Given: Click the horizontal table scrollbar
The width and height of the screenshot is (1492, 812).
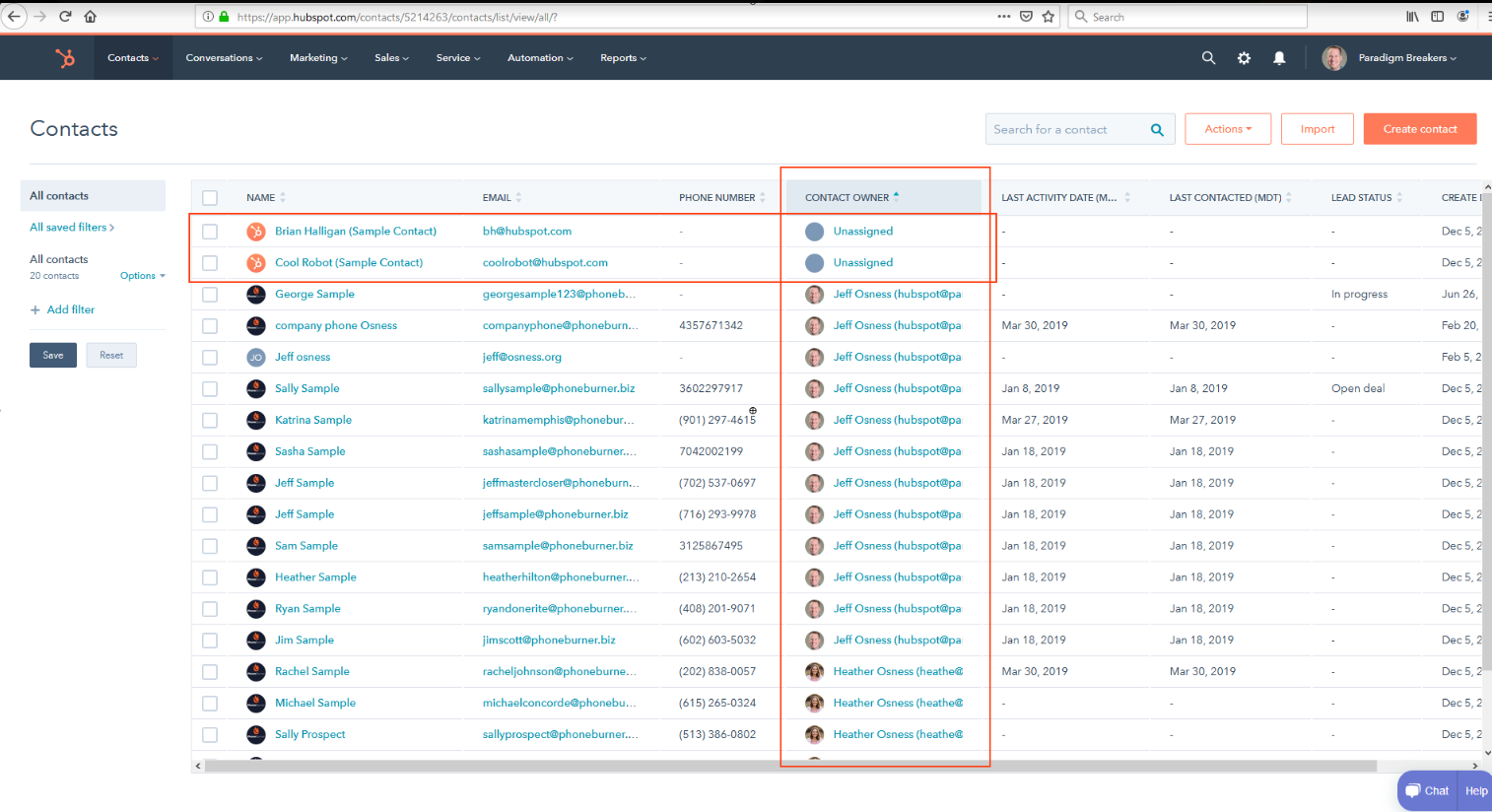Looking at the screenshot, I should tap(790, 766).
